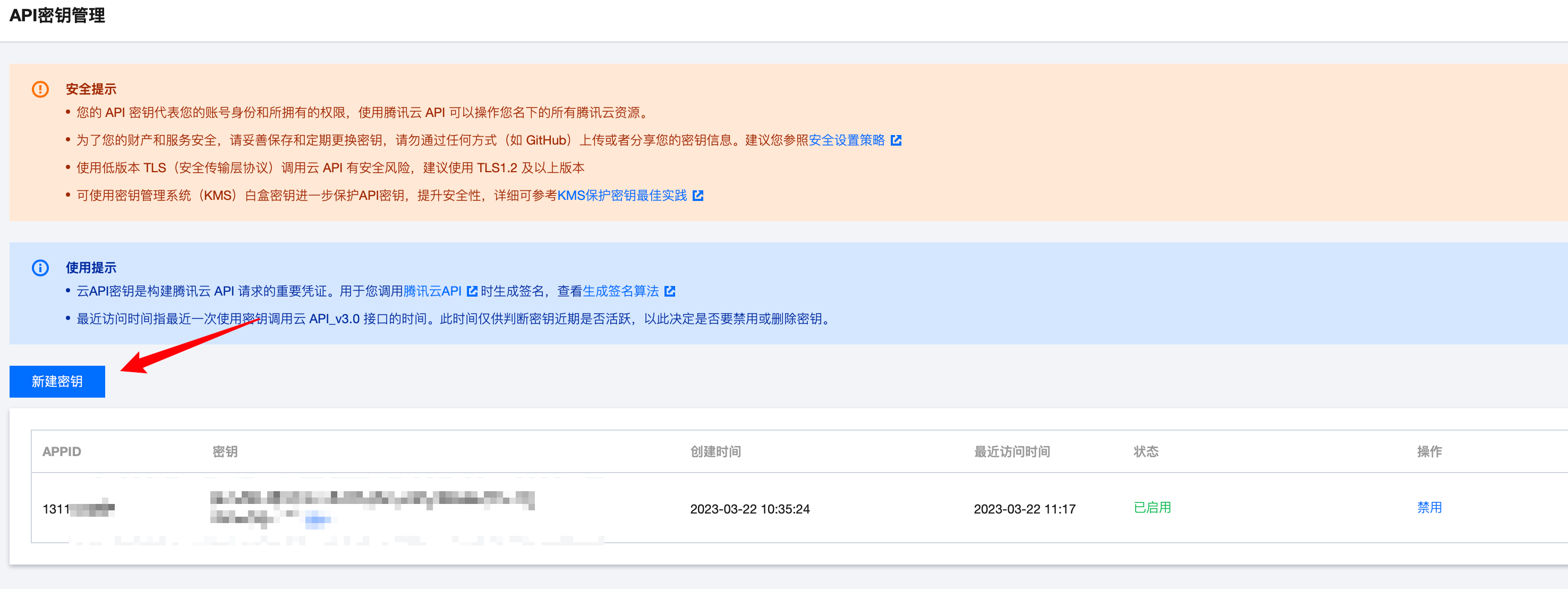Open the 腾讯云API link
Viewport: 1568px width, 589px height.
point(432,291)
